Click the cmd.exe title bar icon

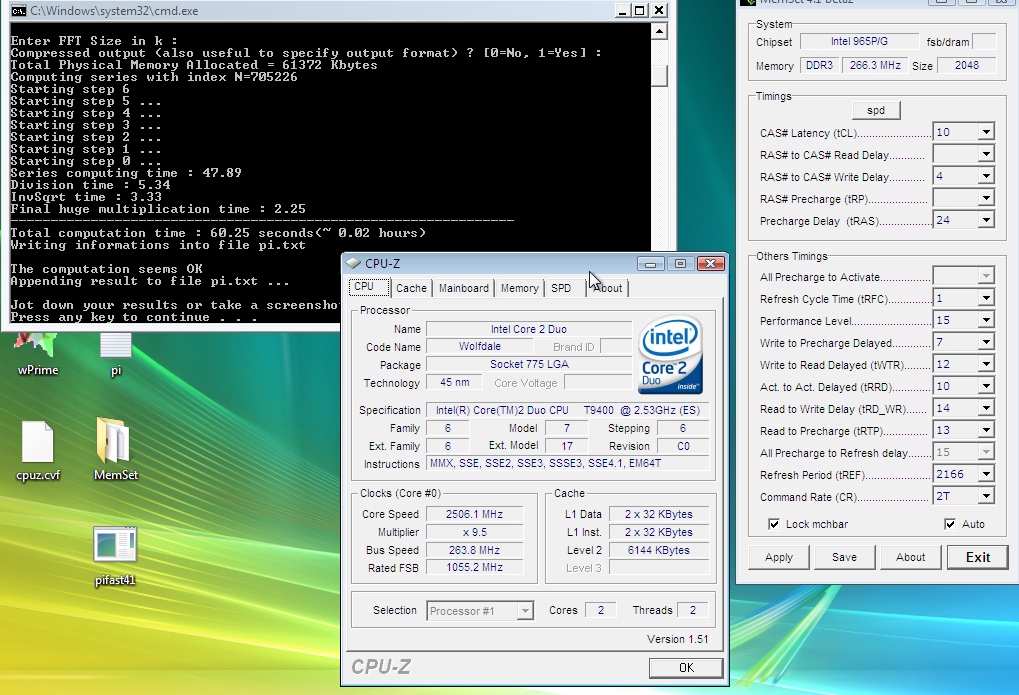point(18,10)
